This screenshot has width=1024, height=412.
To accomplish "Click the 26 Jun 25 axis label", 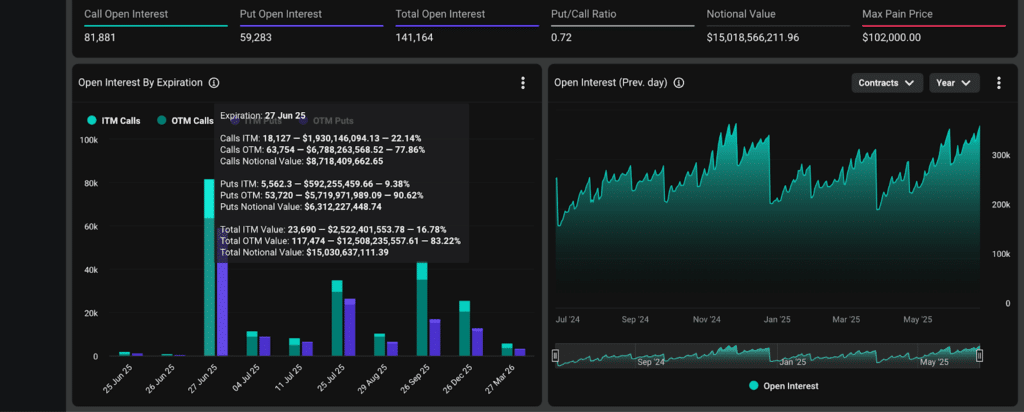I will tap(160, 377).
